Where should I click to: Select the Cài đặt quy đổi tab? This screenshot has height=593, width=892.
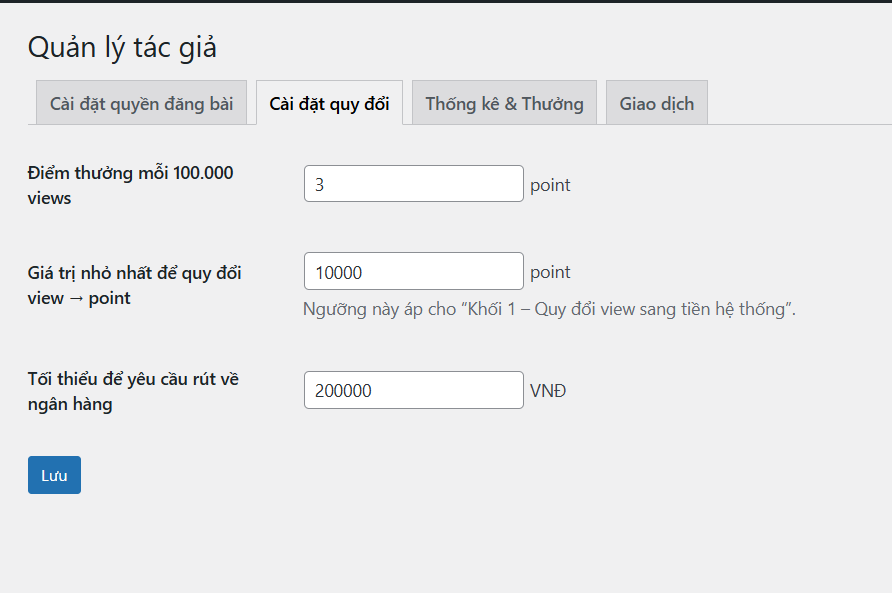tap(329, 104)
